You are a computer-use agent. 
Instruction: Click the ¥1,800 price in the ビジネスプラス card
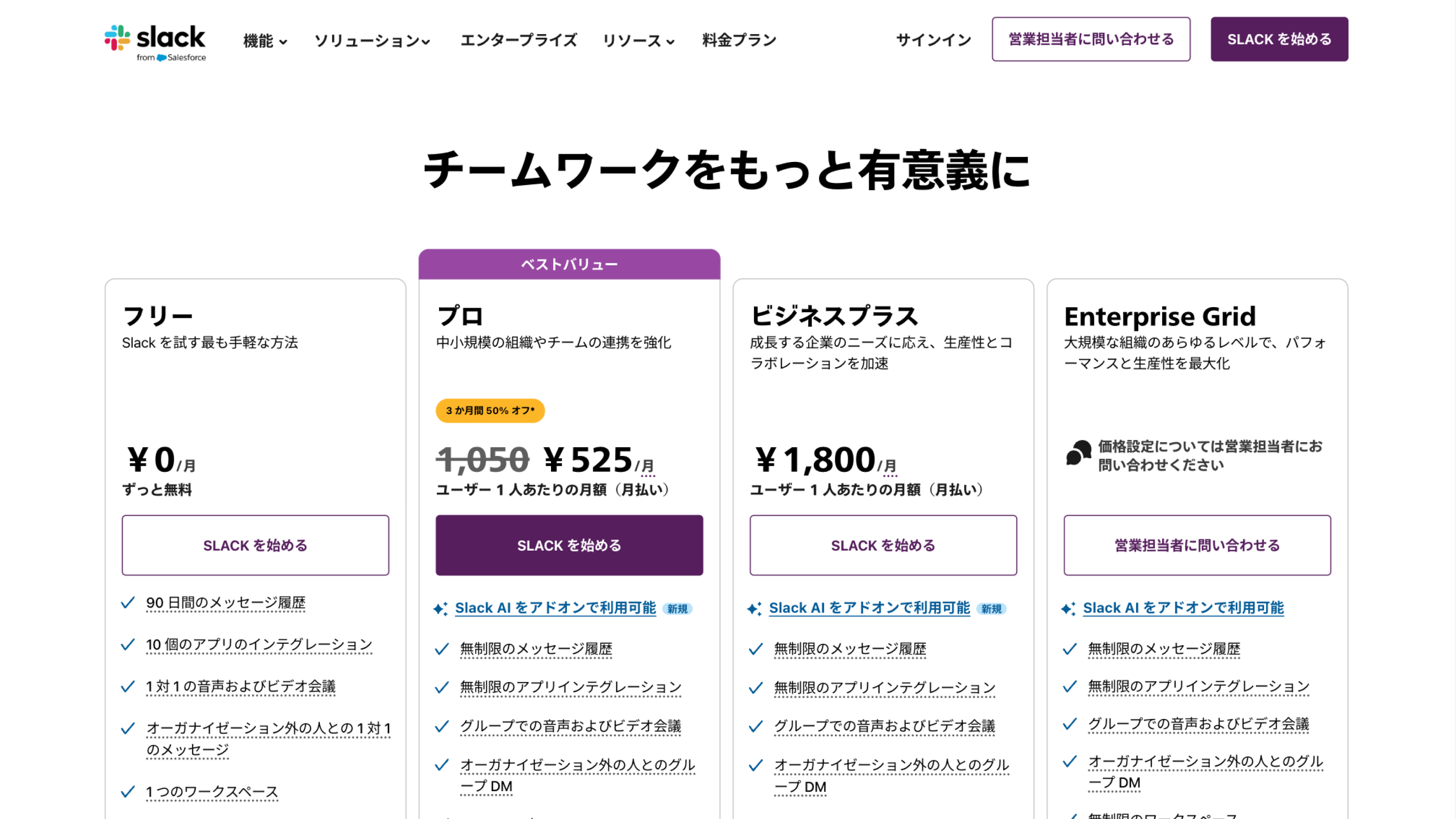[x=816, y=459]
